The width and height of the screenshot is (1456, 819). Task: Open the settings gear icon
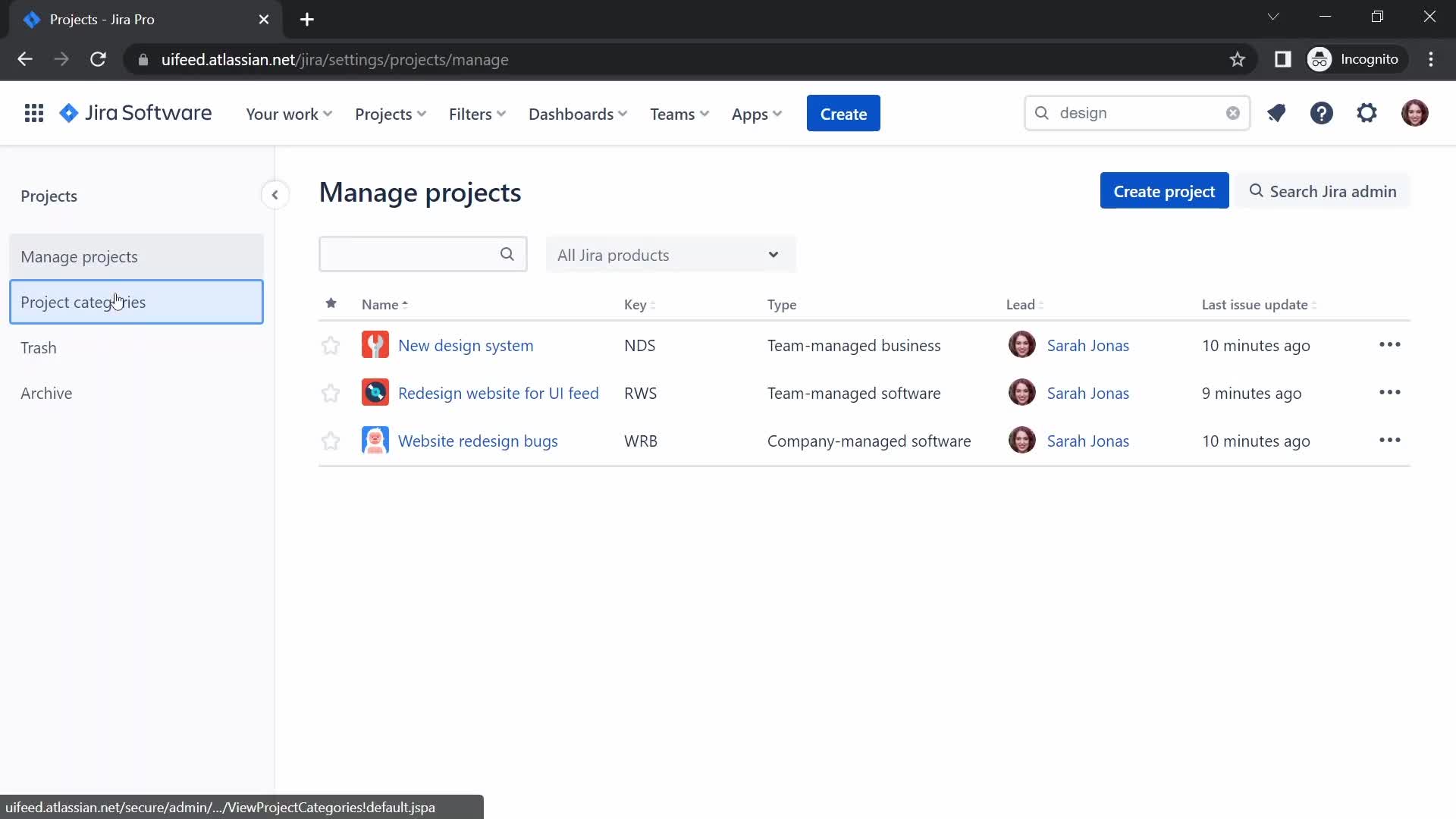[x=1367, y=114]
